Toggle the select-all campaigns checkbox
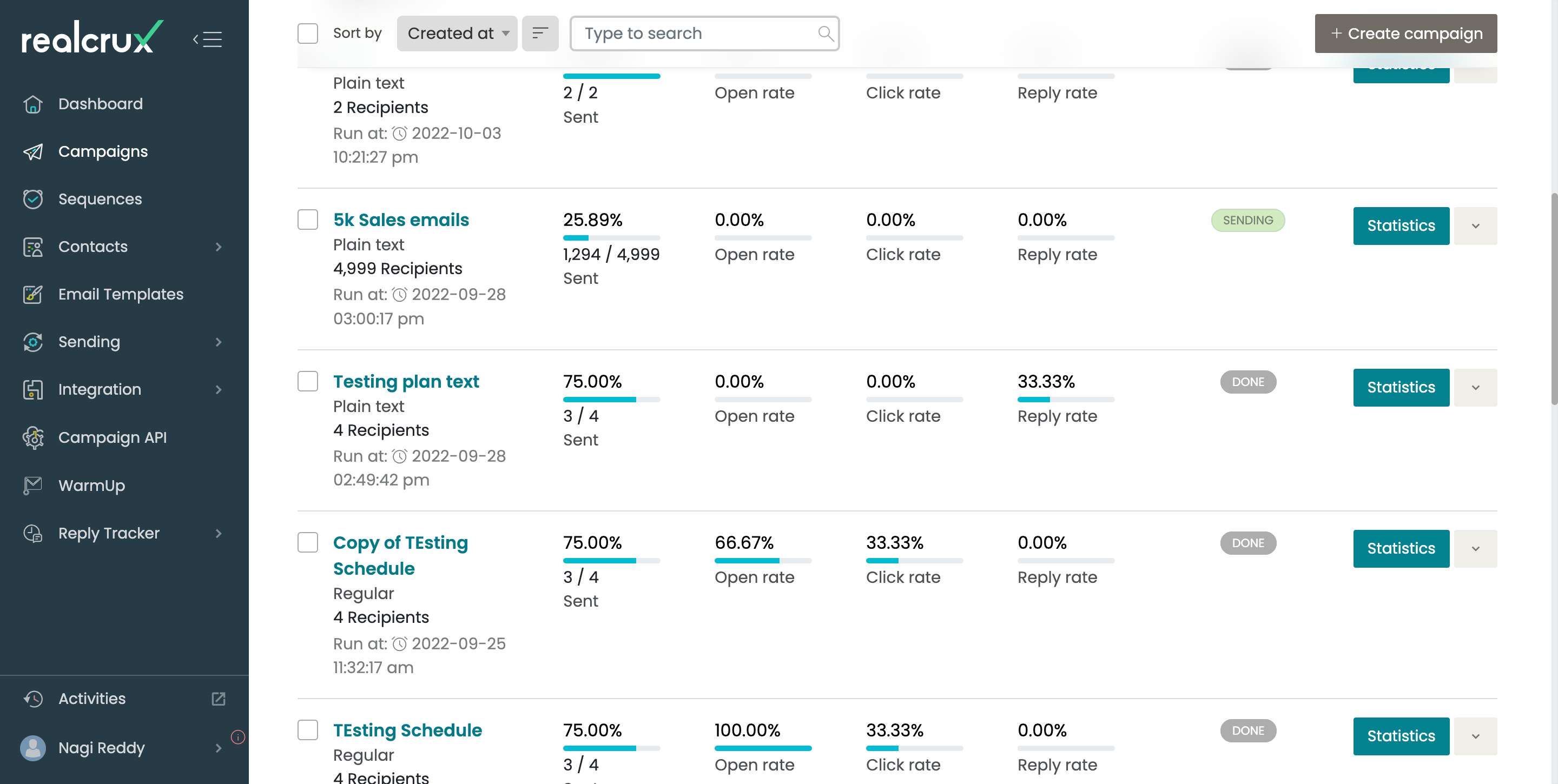This screenshot has width=1558, height=784. pyautogui.click(x=308, y=33)
